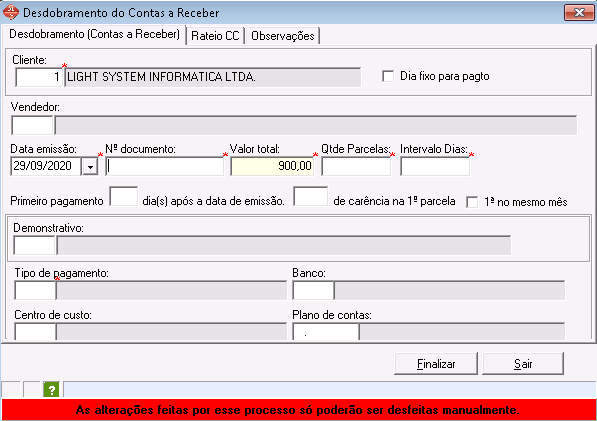The image size is (597, 421).
Task: Switch to the Rateio CC tab
Action: (x=215, y=36)
